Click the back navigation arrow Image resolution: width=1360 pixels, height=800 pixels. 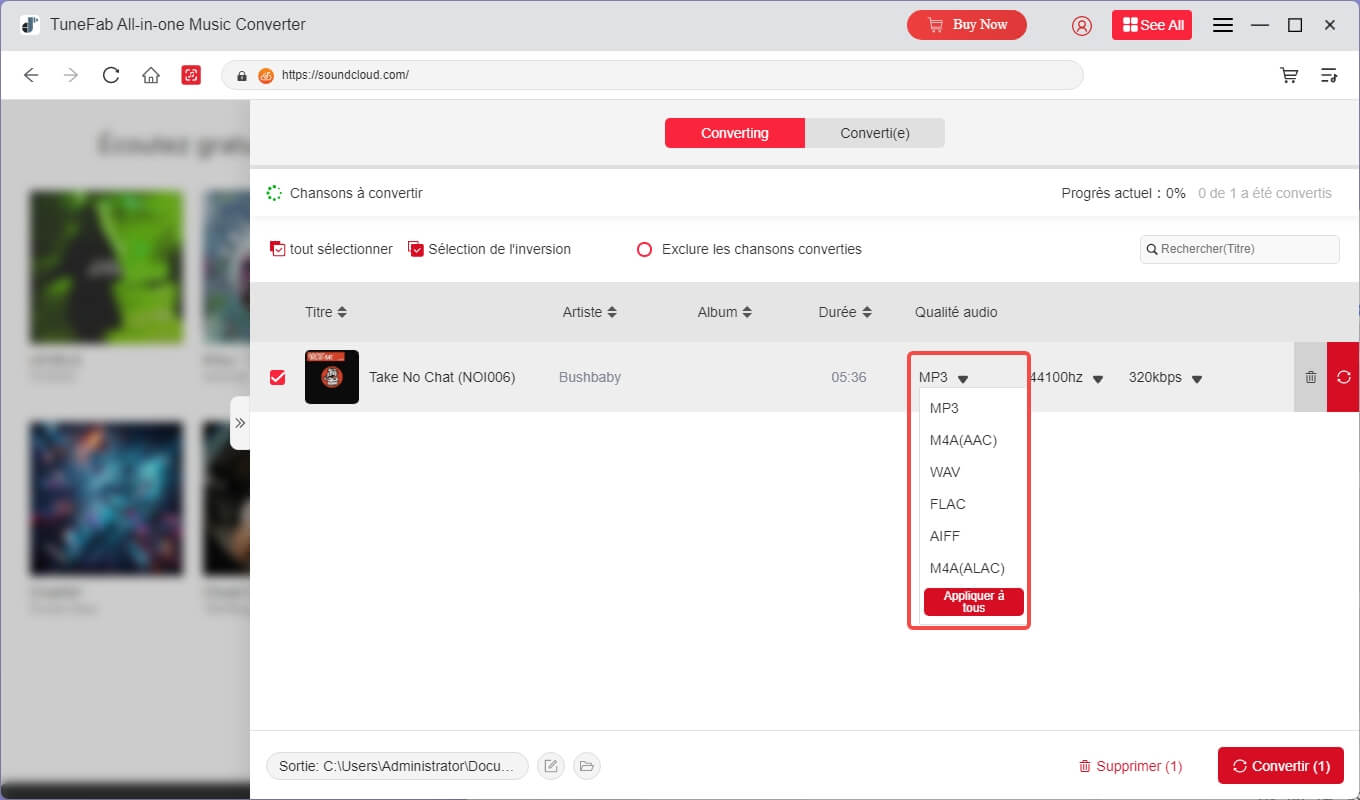[31, 75]
